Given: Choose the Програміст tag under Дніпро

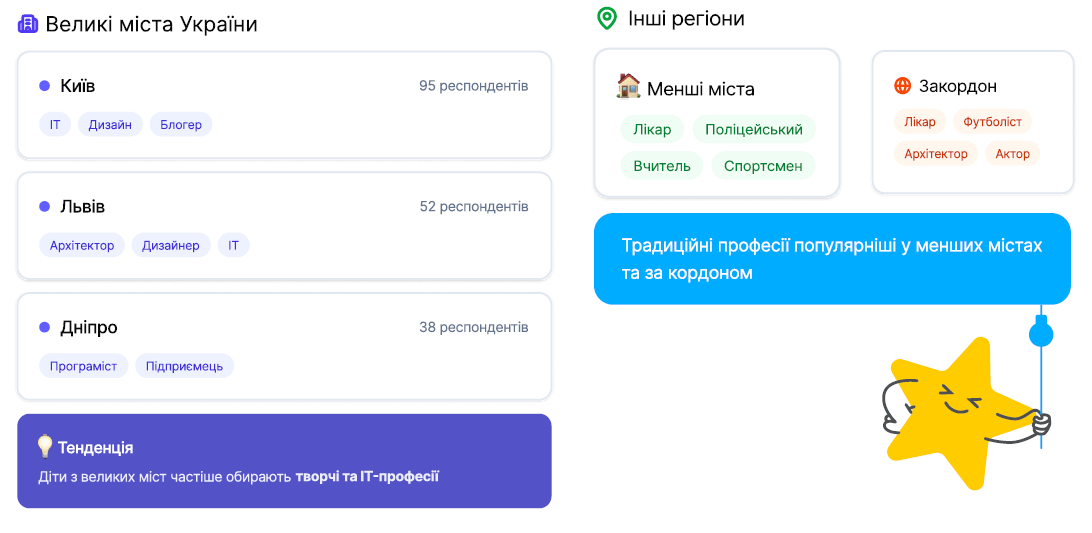Looking at the screenshot, I should tap(83, 366).
